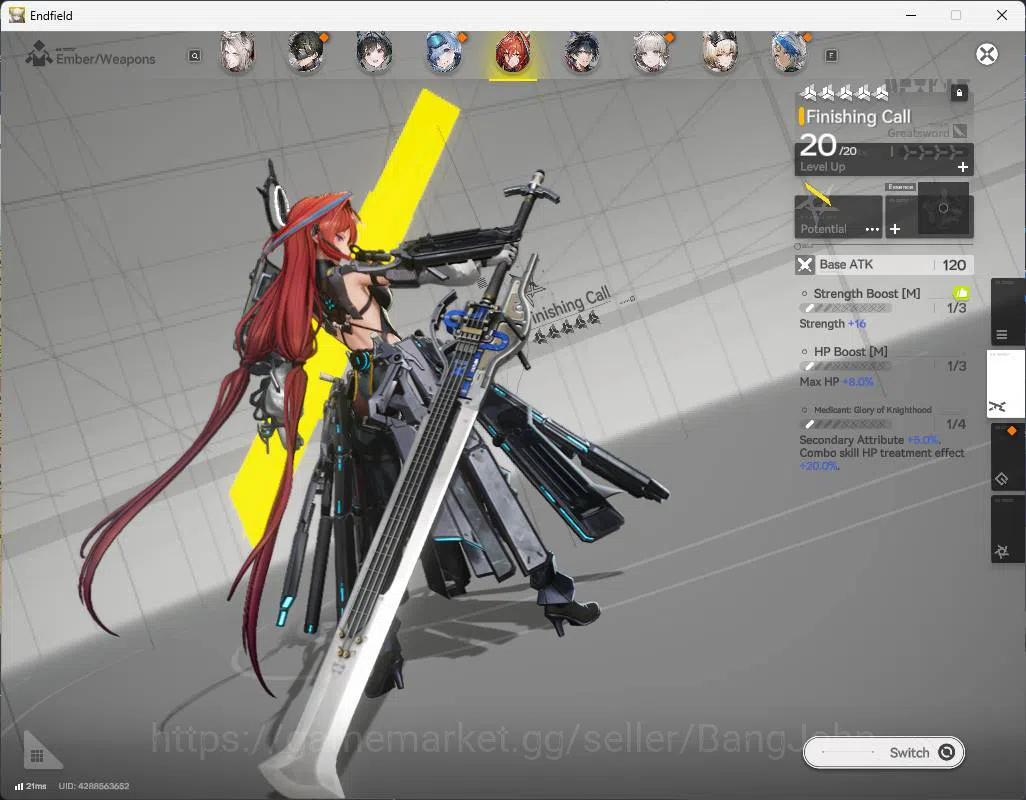The width and height of the screenshot is (1026, 800).
Task: Click the 1/4 rank next to Glory of Knighthood
Action: (x=956, y=424)
